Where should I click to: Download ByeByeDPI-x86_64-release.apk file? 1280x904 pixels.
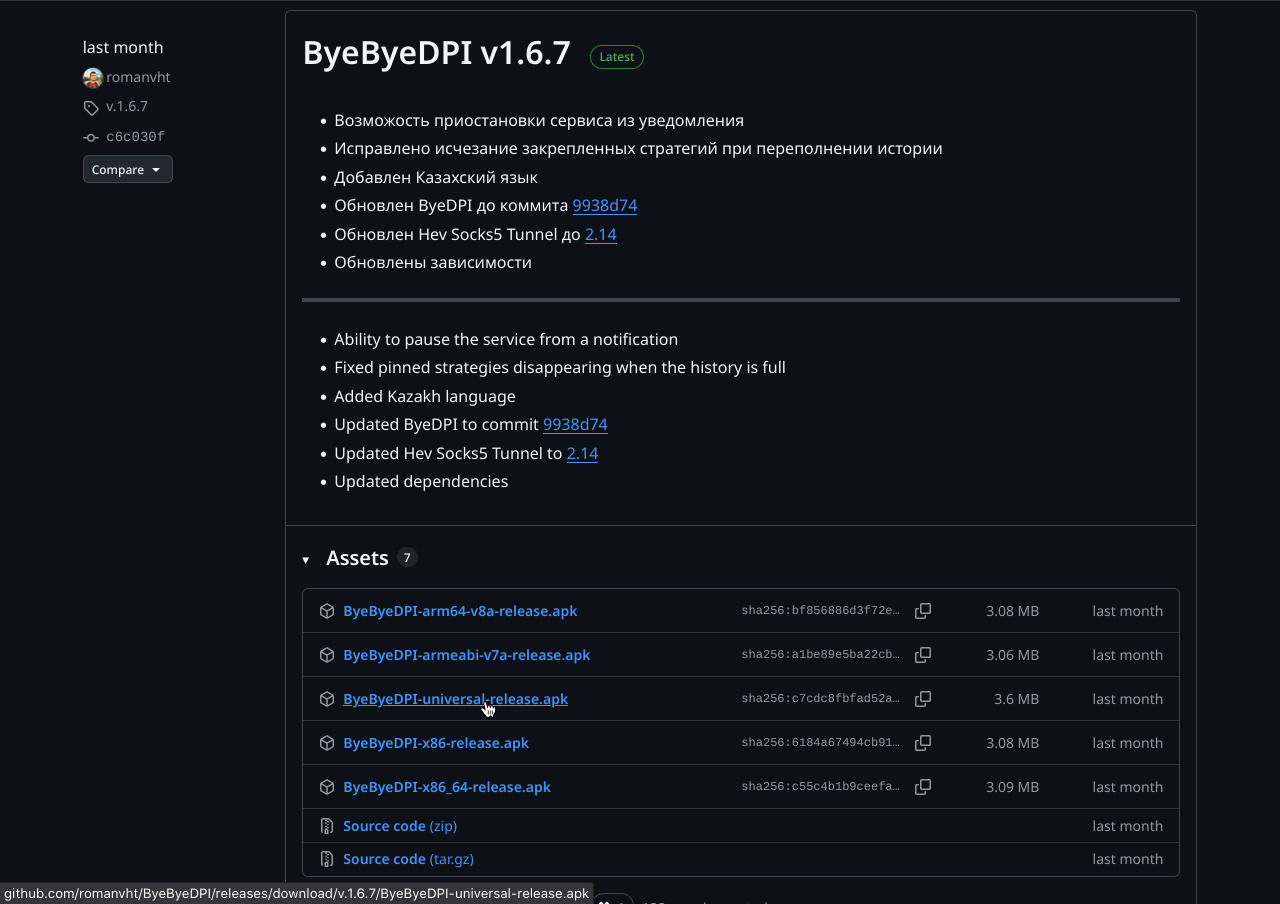pos(446,787)
